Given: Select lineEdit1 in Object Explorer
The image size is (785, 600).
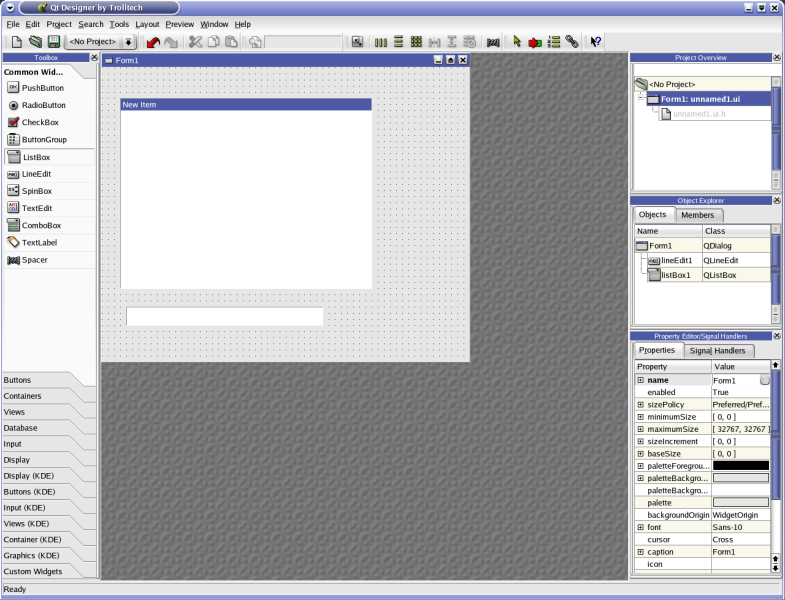Looking at the screenshot, I should [x=676, y=260].
